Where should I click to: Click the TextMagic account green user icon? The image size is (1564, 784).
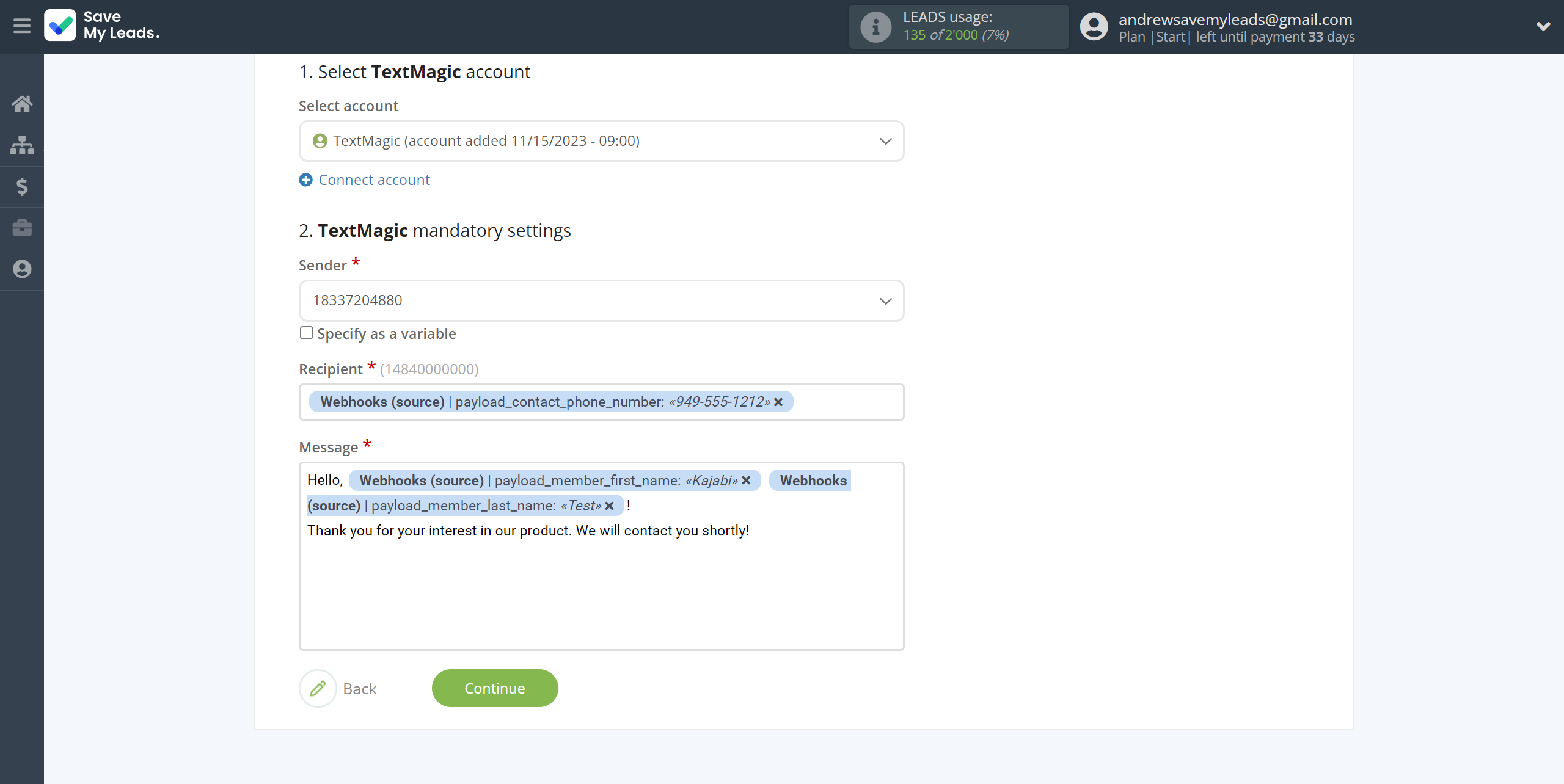pyautogui.click(x=320, y=141)
